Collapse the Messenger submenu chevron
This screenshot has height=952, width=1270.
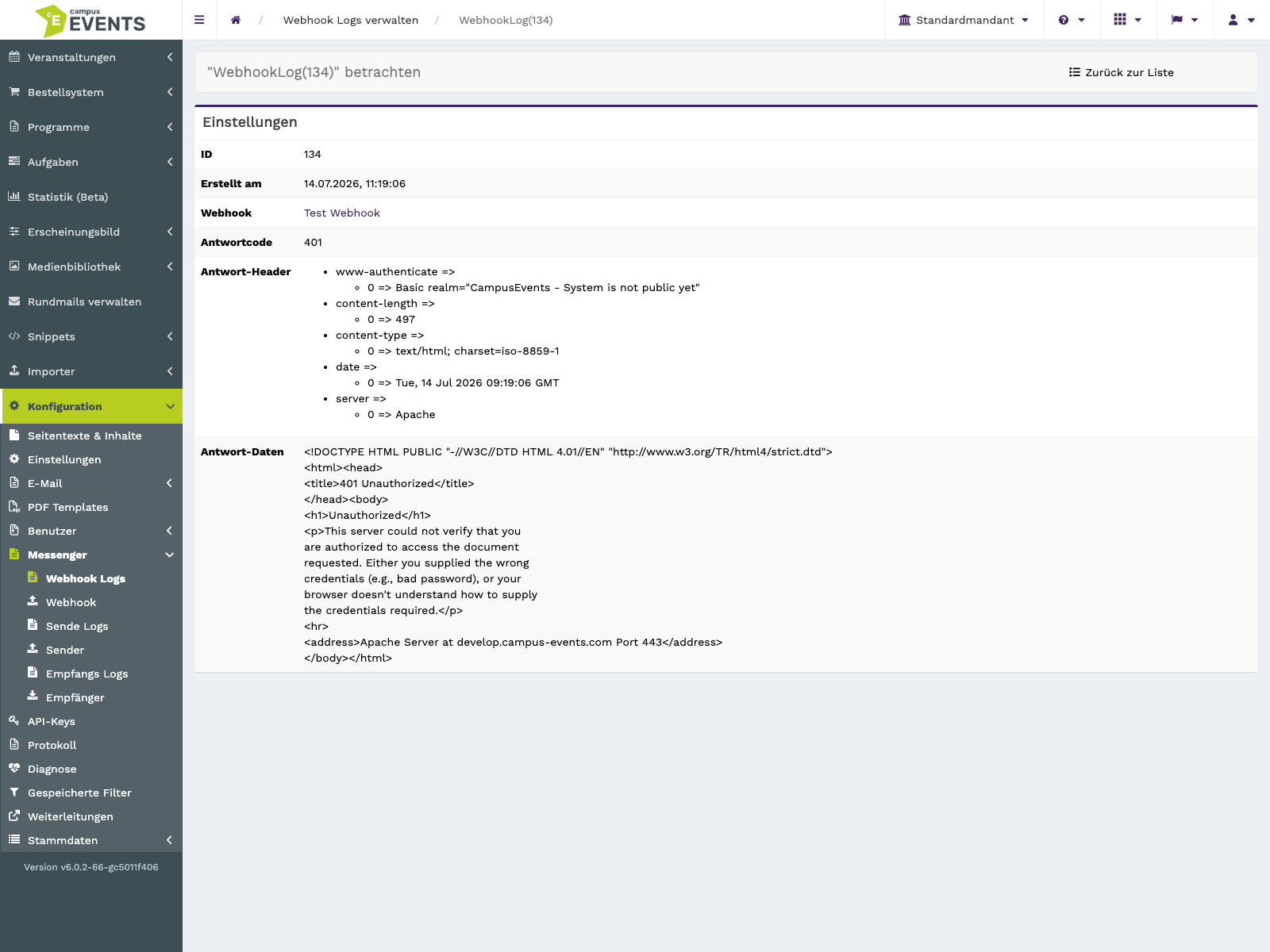(170, 555)
